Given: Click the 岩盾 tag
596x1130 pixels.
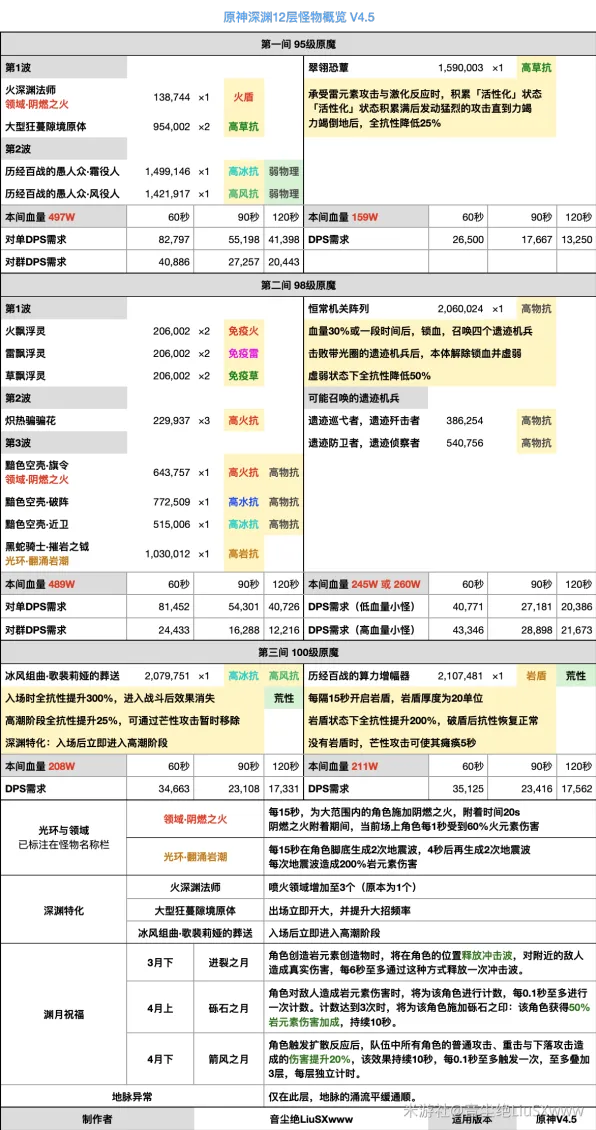Looking at the screenshot, I should coord(535,676).
